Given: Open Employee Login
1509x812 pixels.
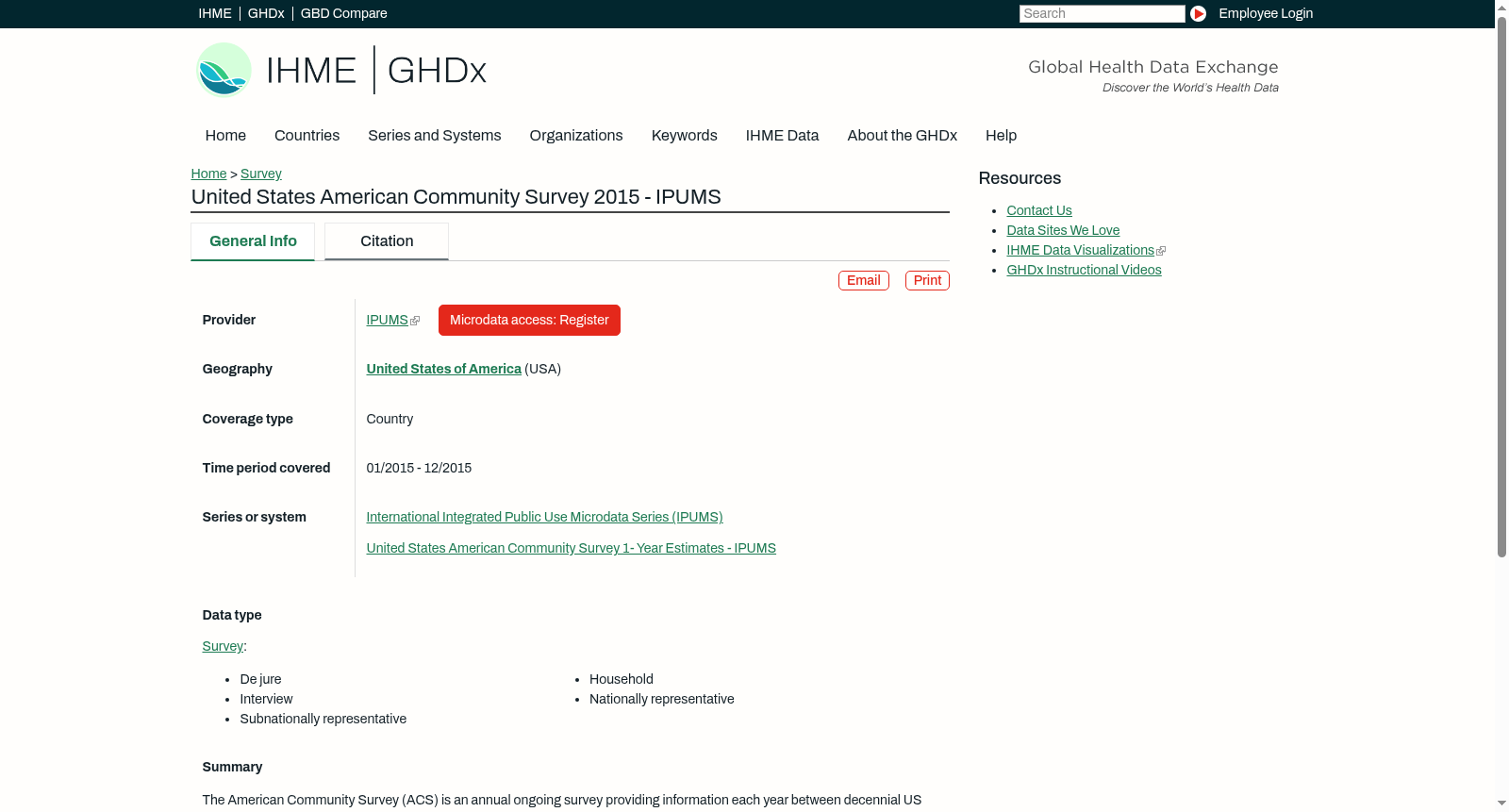Looking at the screenshot, I should [x=1266, y=13].
